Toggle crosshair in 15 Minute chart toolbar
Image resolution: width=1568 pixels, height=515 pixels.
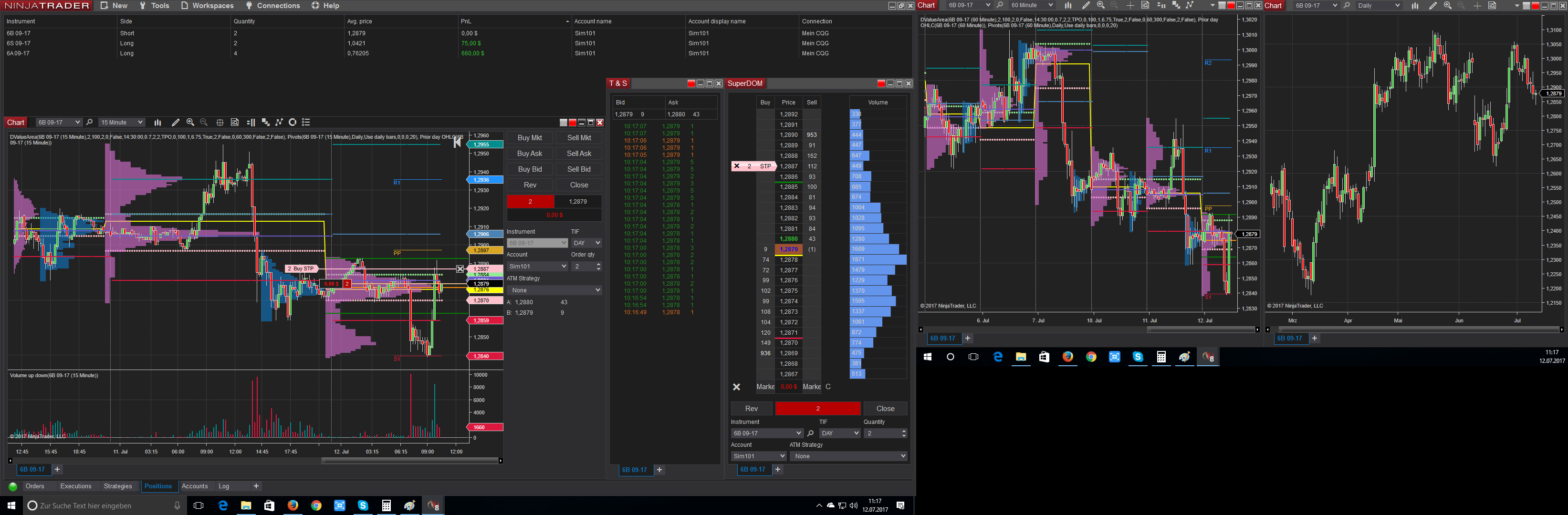click(x=220, y=122)
